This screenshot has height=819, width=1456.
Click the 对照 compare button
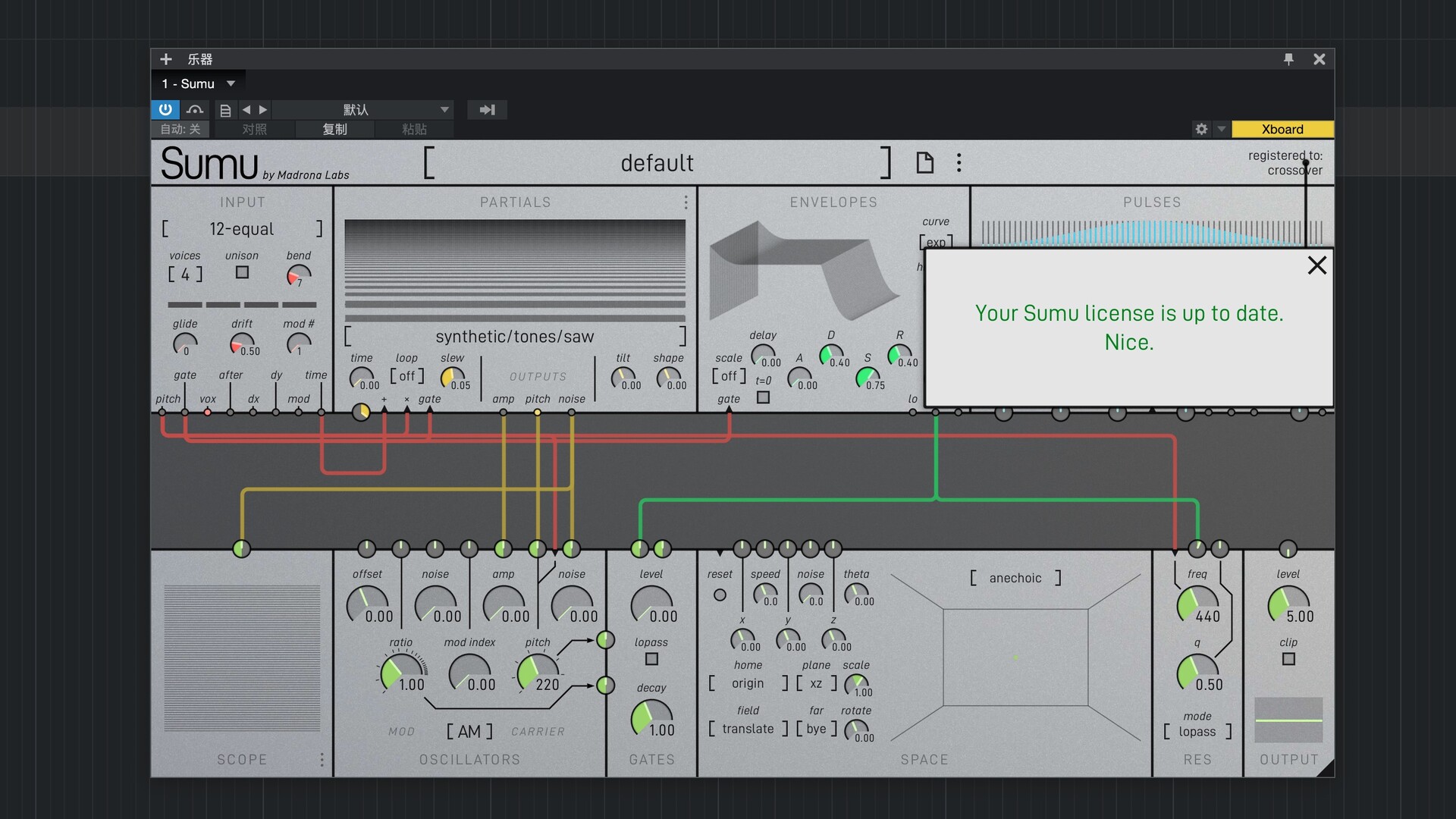[255, 129]
